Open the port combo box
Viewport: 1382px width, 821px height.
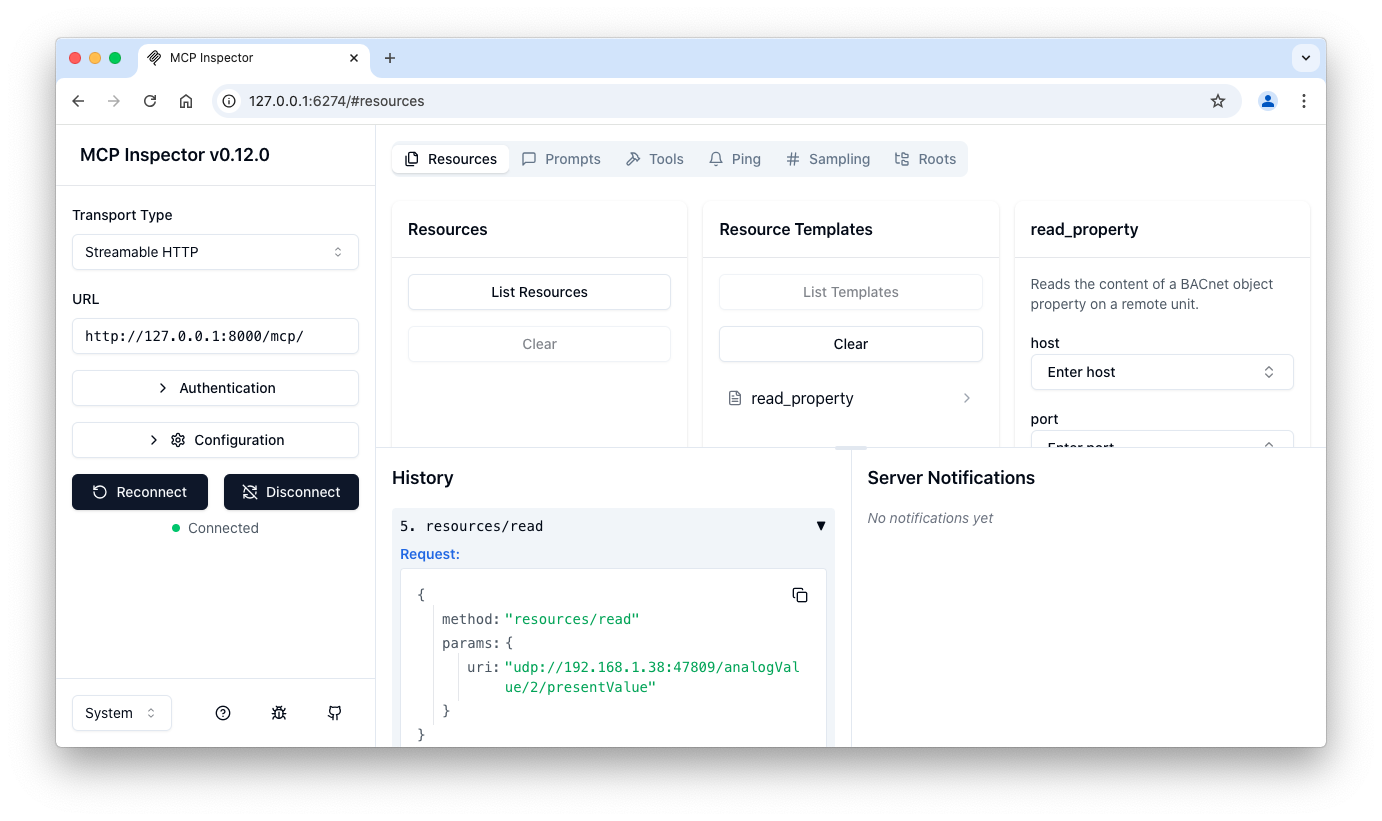click(x=1162, y=439)
